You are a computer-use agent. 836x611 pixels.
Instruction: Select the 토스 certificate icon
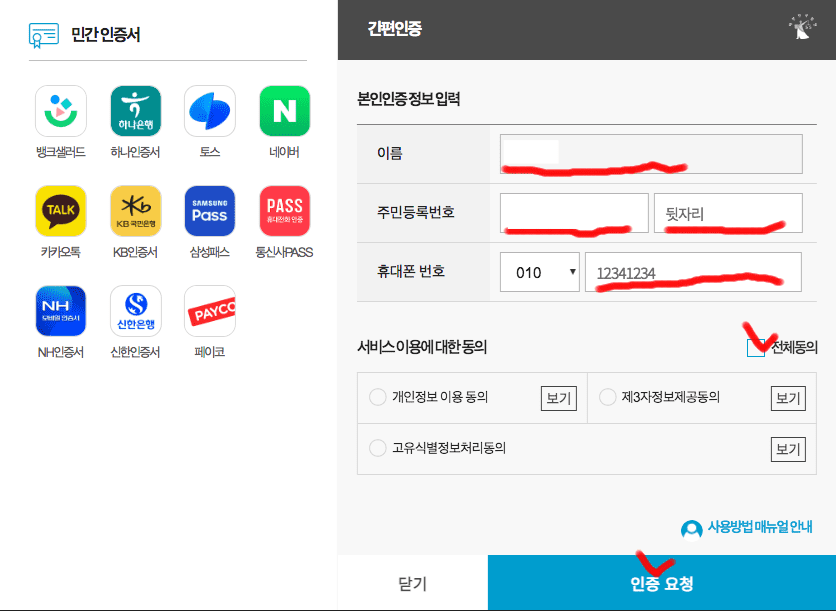210,111
